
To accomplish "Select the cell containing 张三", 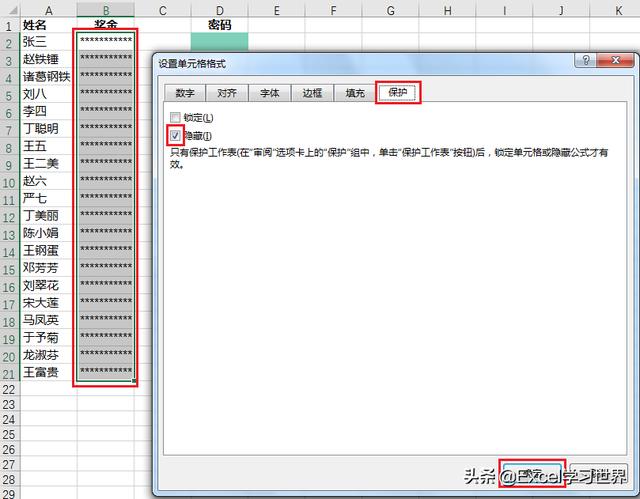I will coord(49,42).
